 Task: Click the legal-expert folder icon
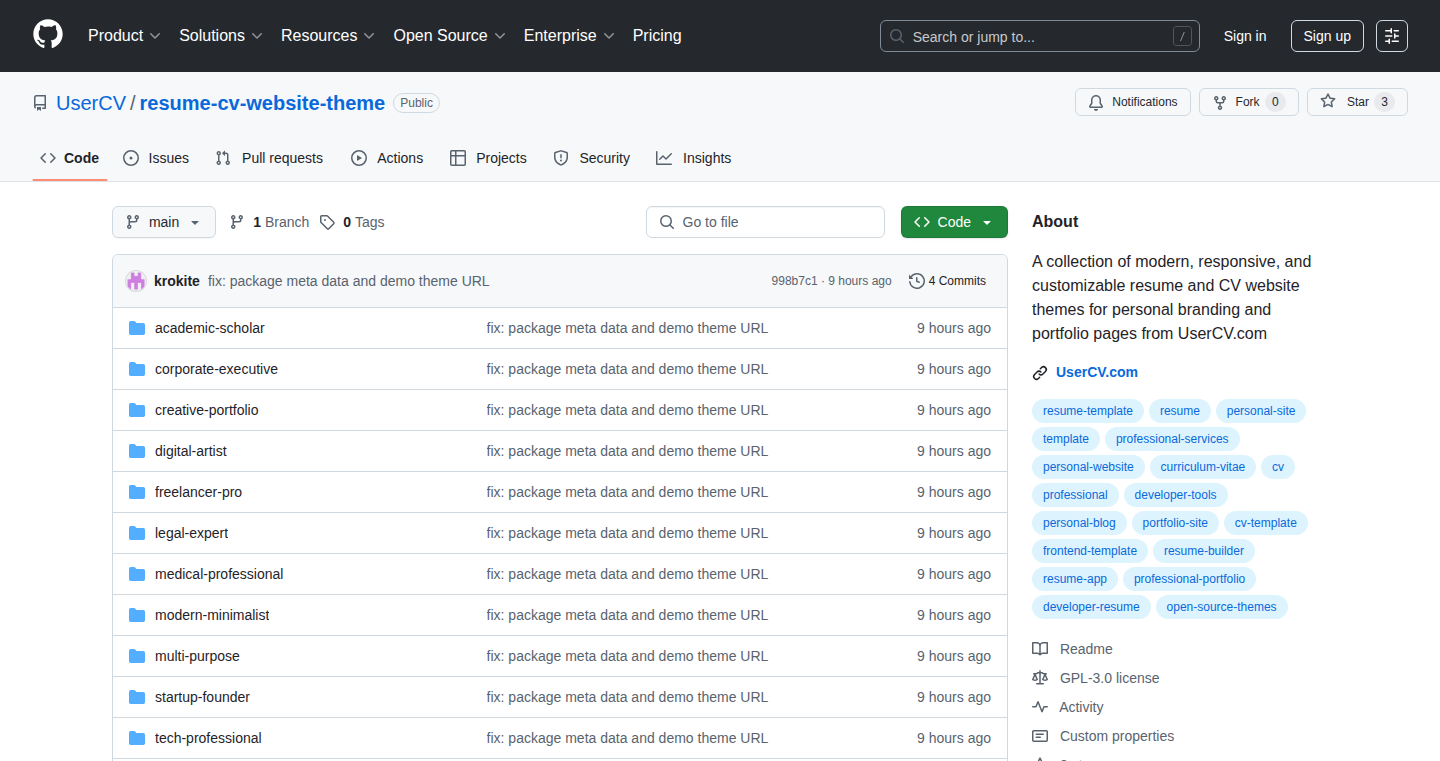(137, 533)
